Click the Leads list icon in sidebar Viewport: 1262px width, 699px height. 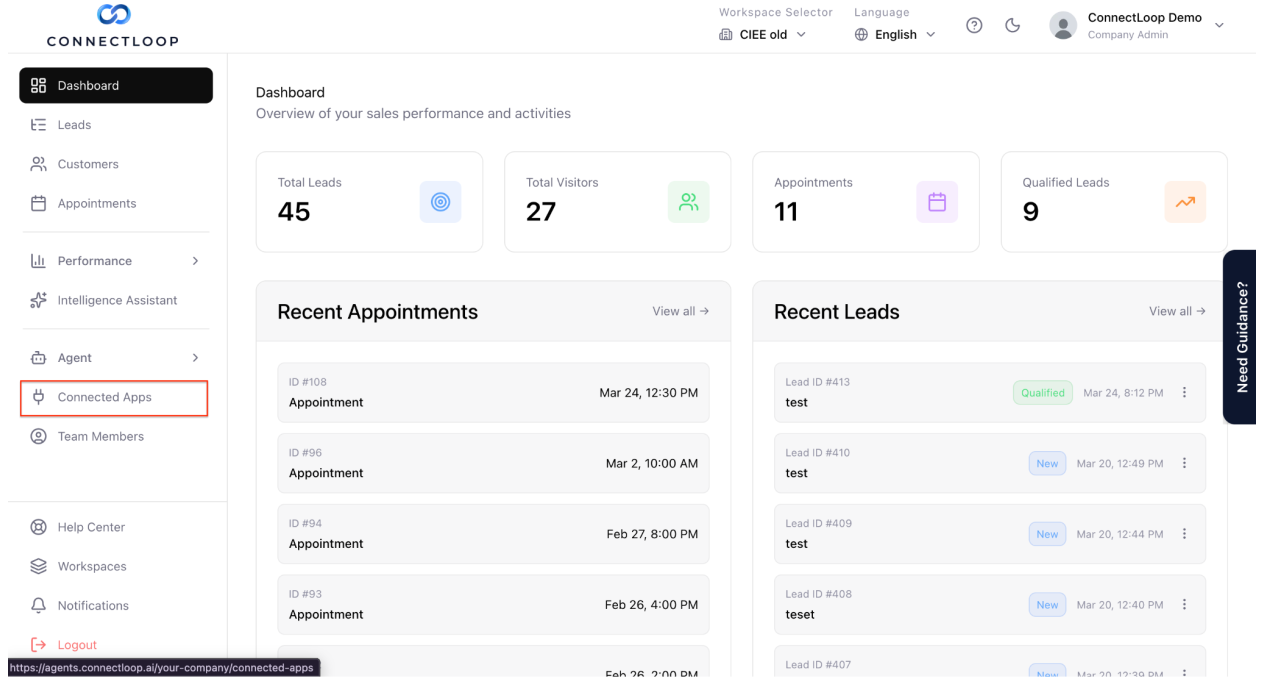click(39, 125)
